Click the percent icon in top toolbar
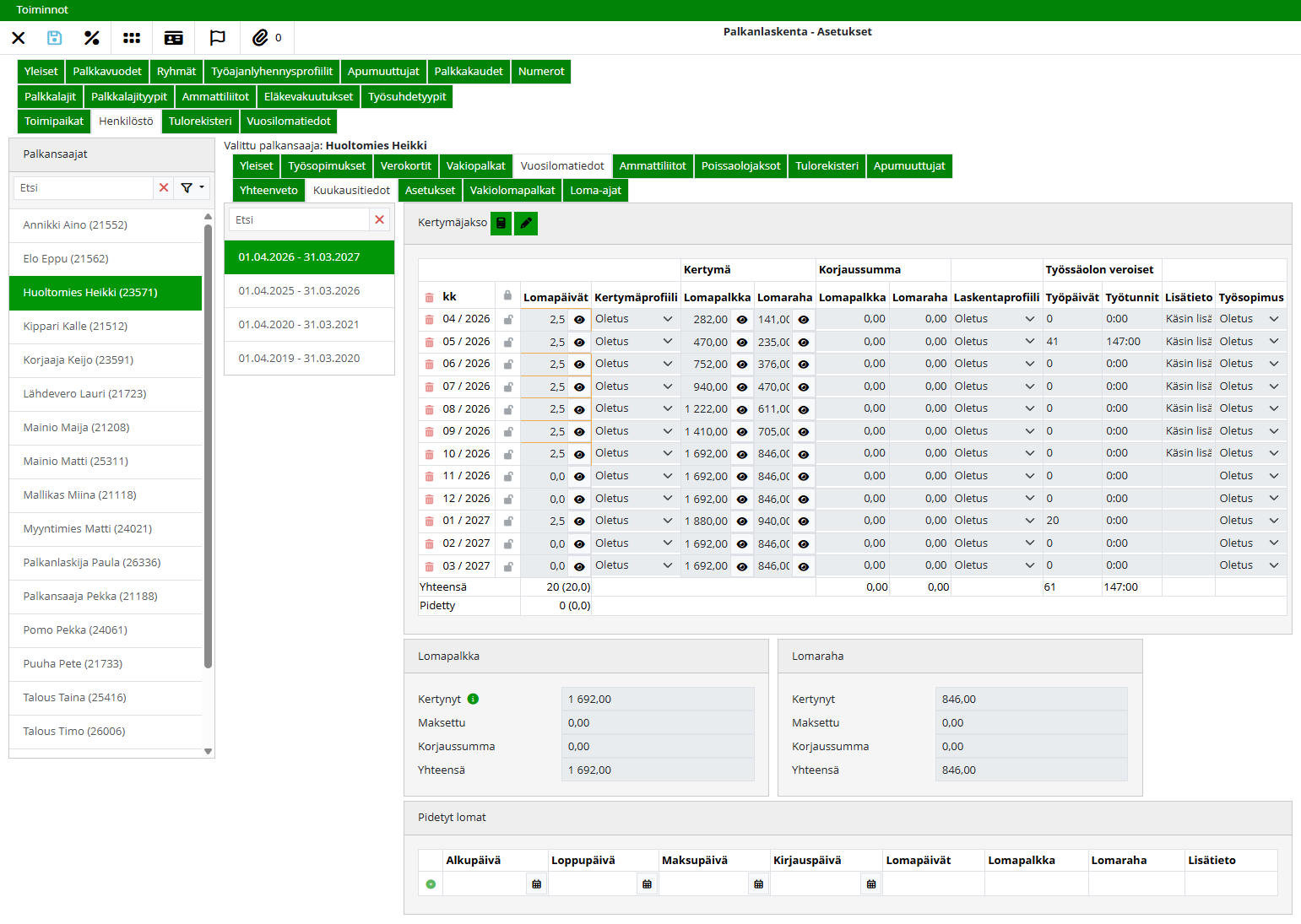The width and height of the screenshot is (1301, 924). [x=92, y=38]
